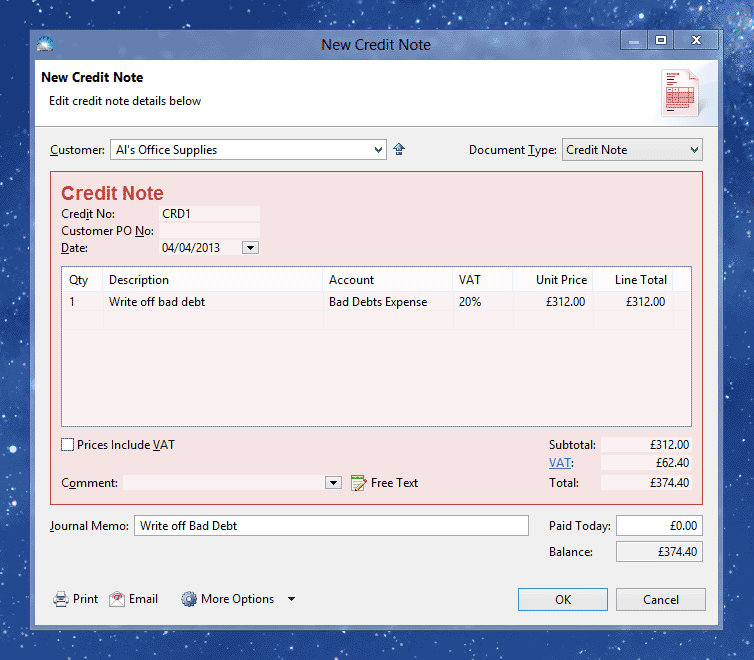Click the blue arrow icon beside Customer
This screenshot has height=660, width=754.
(x=399, y=150)
